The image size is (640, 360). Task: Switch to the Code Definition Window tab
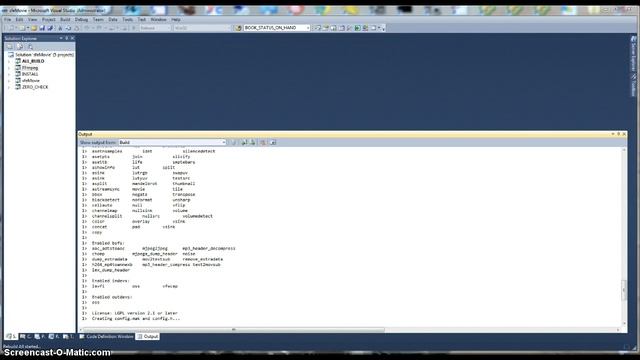tap(106, 336)
